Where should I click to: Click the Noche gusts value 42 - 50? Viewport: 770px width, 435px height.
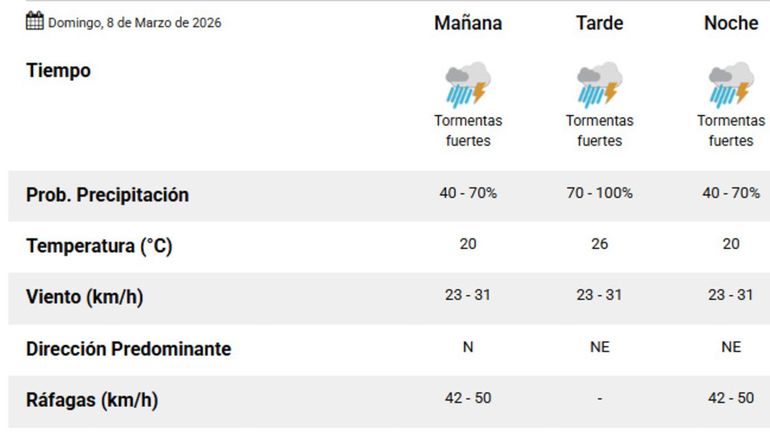pyautogui.click(x=731, y=398)
